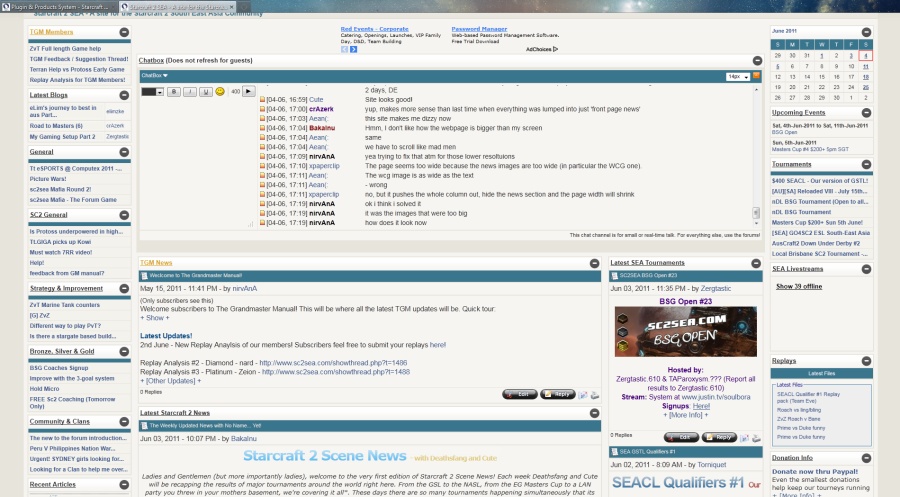Click the orange chatbox icon beside font size
This screenshot has width=900, height=497.
click(756, 76)
